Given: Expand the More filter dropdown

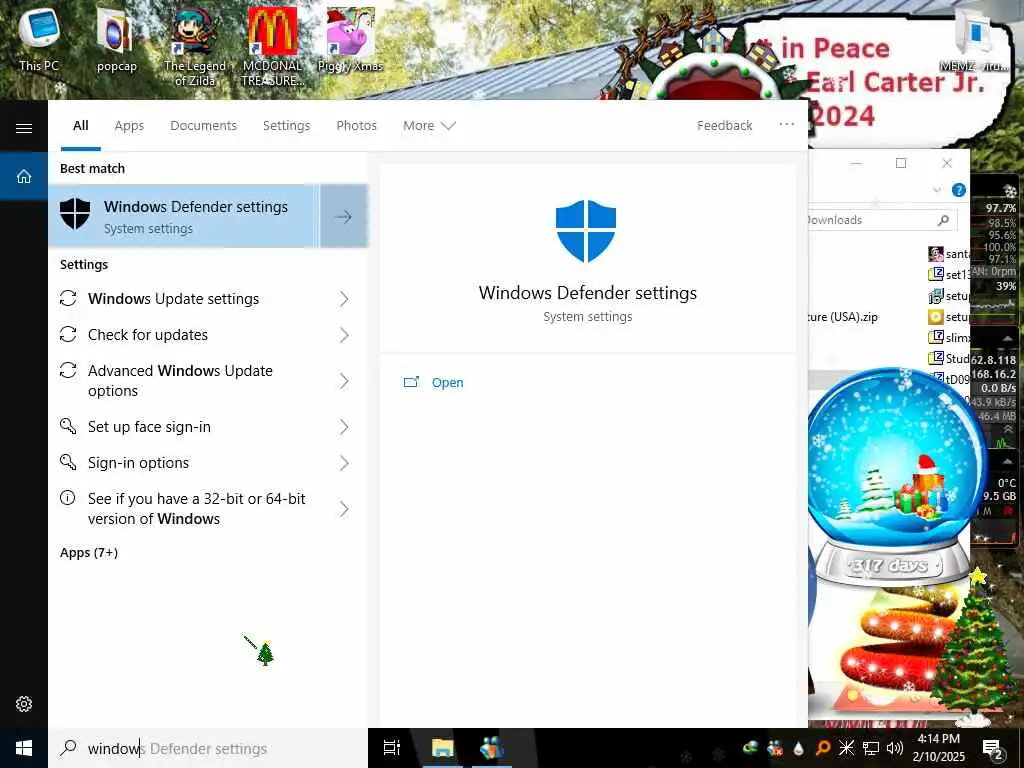Looking at the screenshot, I should click(x=429, y=125).
